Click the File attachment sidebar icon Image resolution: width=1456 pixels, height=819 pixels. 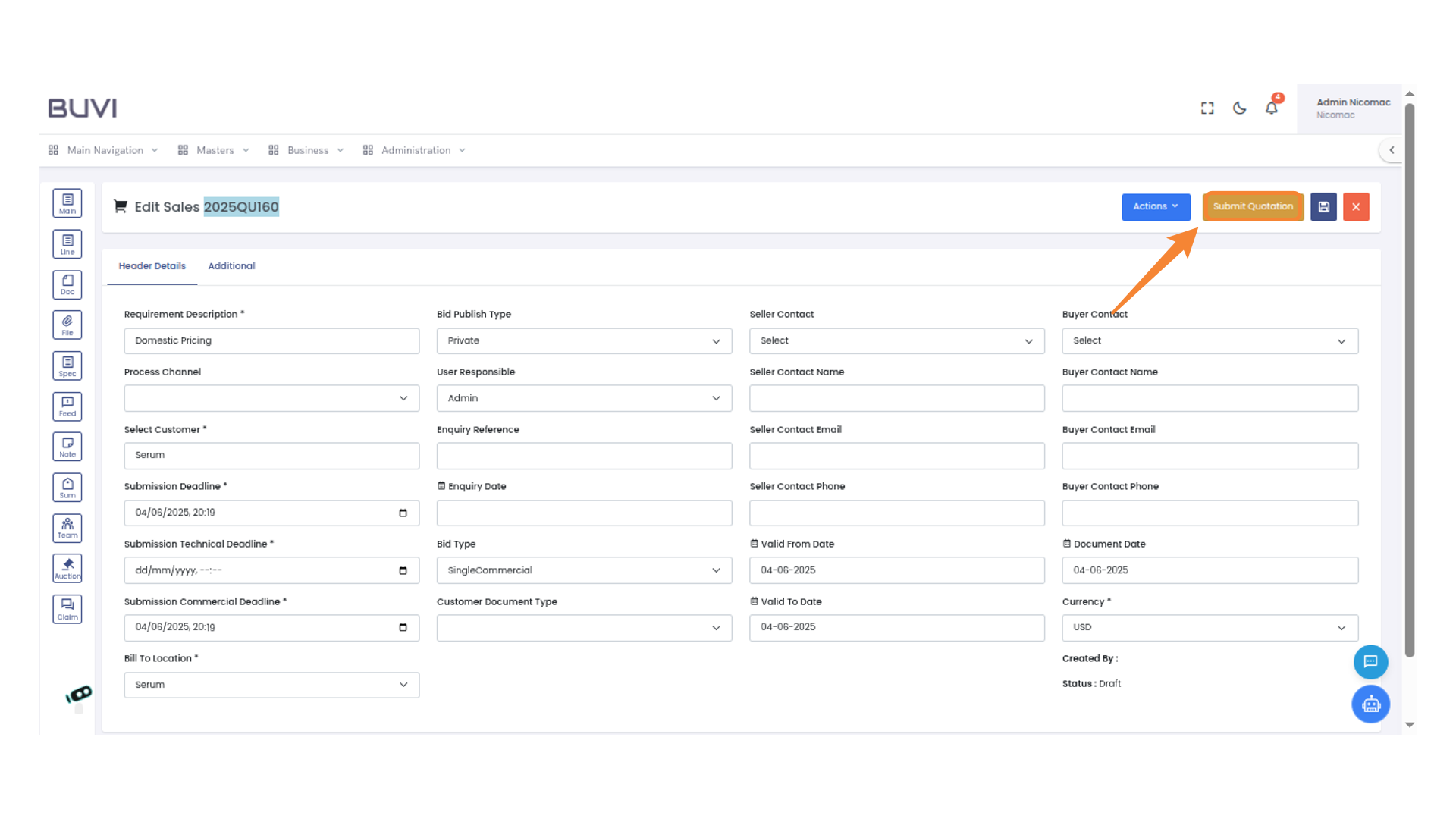click(x=67, y=325)
